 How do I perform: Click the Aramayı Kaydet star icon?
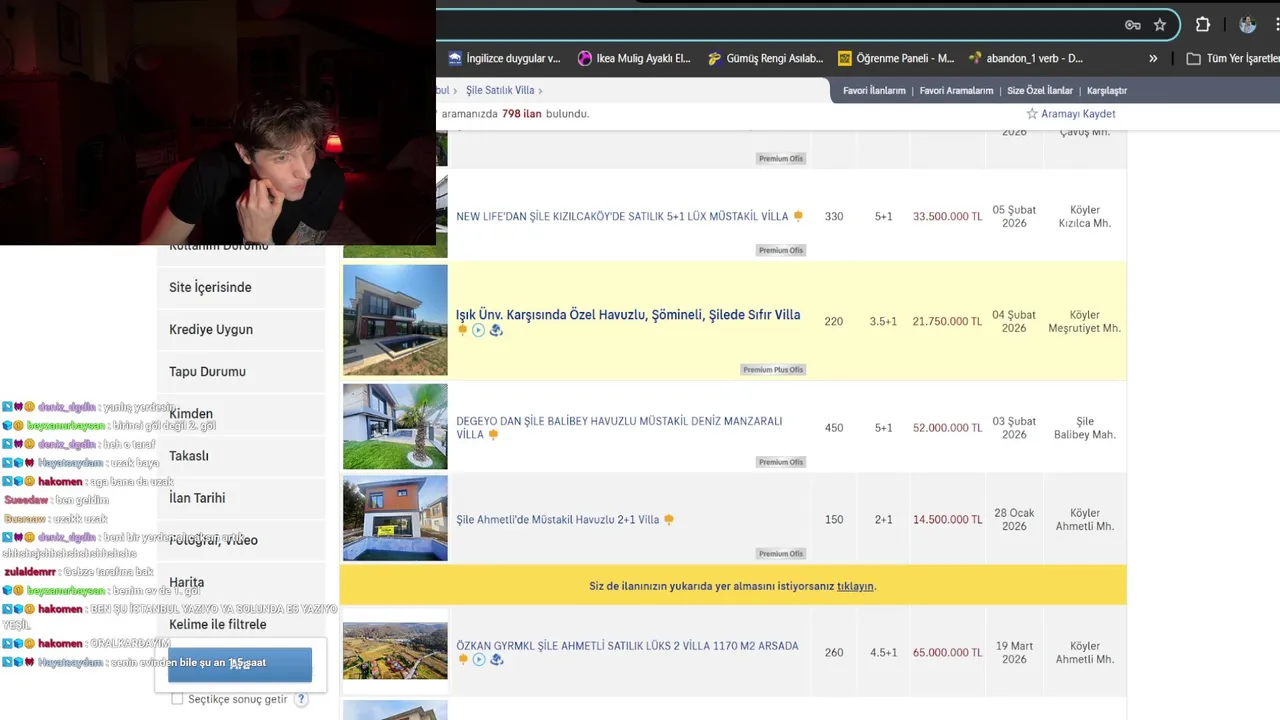coord(1032,114)
